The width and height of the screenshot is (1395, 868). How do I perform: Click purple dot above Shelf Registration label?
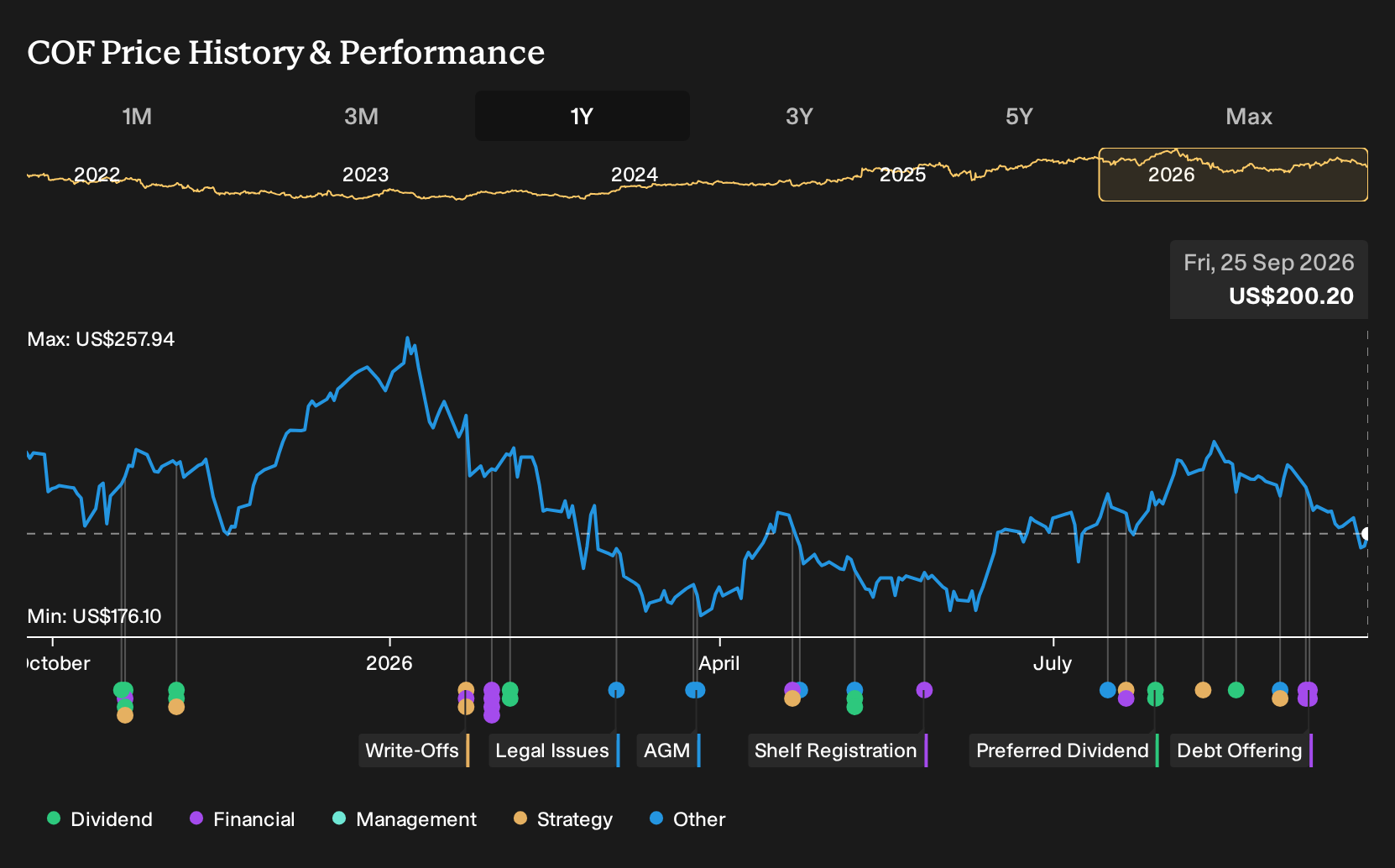924,690
